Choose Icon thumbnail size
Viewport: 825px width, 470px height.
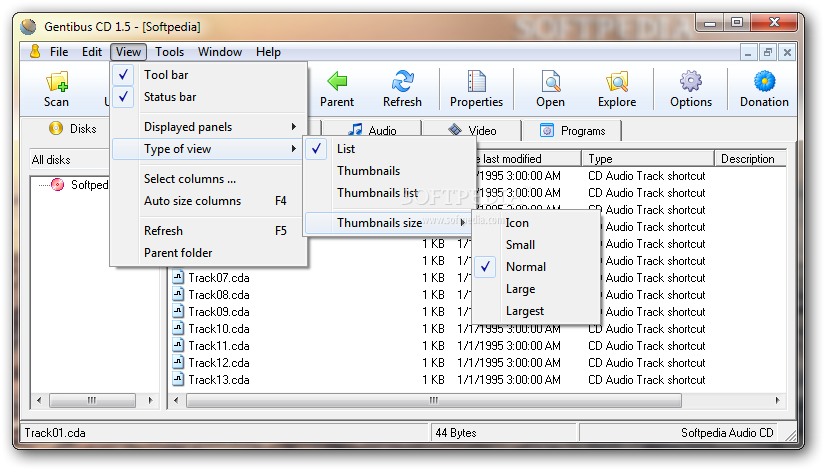click(x=536, y=223)
